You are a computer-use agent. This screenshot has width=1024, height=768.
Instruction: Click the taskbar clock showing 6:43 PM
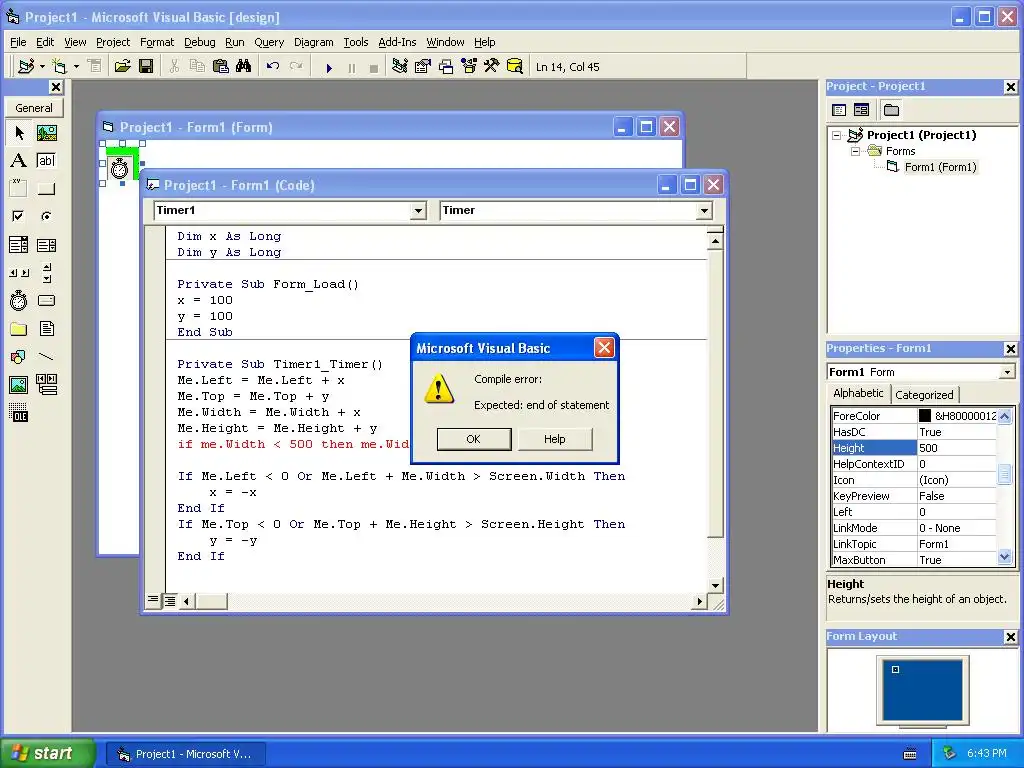click(x=987, y=753)
